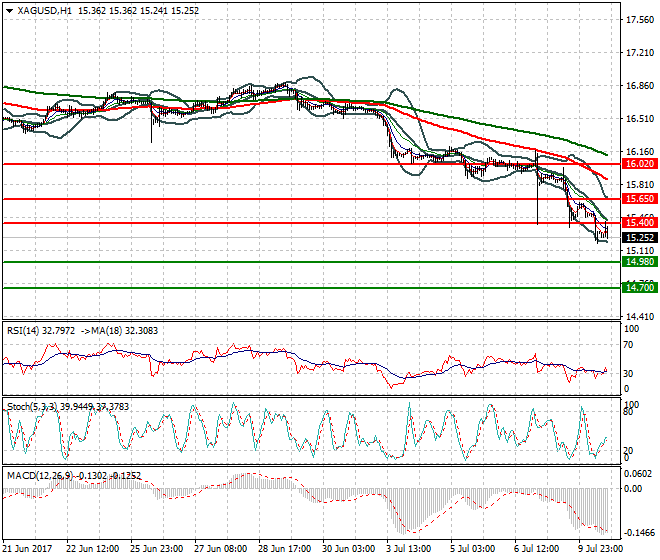Select the RSI scale value 70
This screenshot has height=560, width=660.
click(x=628, y=345)
